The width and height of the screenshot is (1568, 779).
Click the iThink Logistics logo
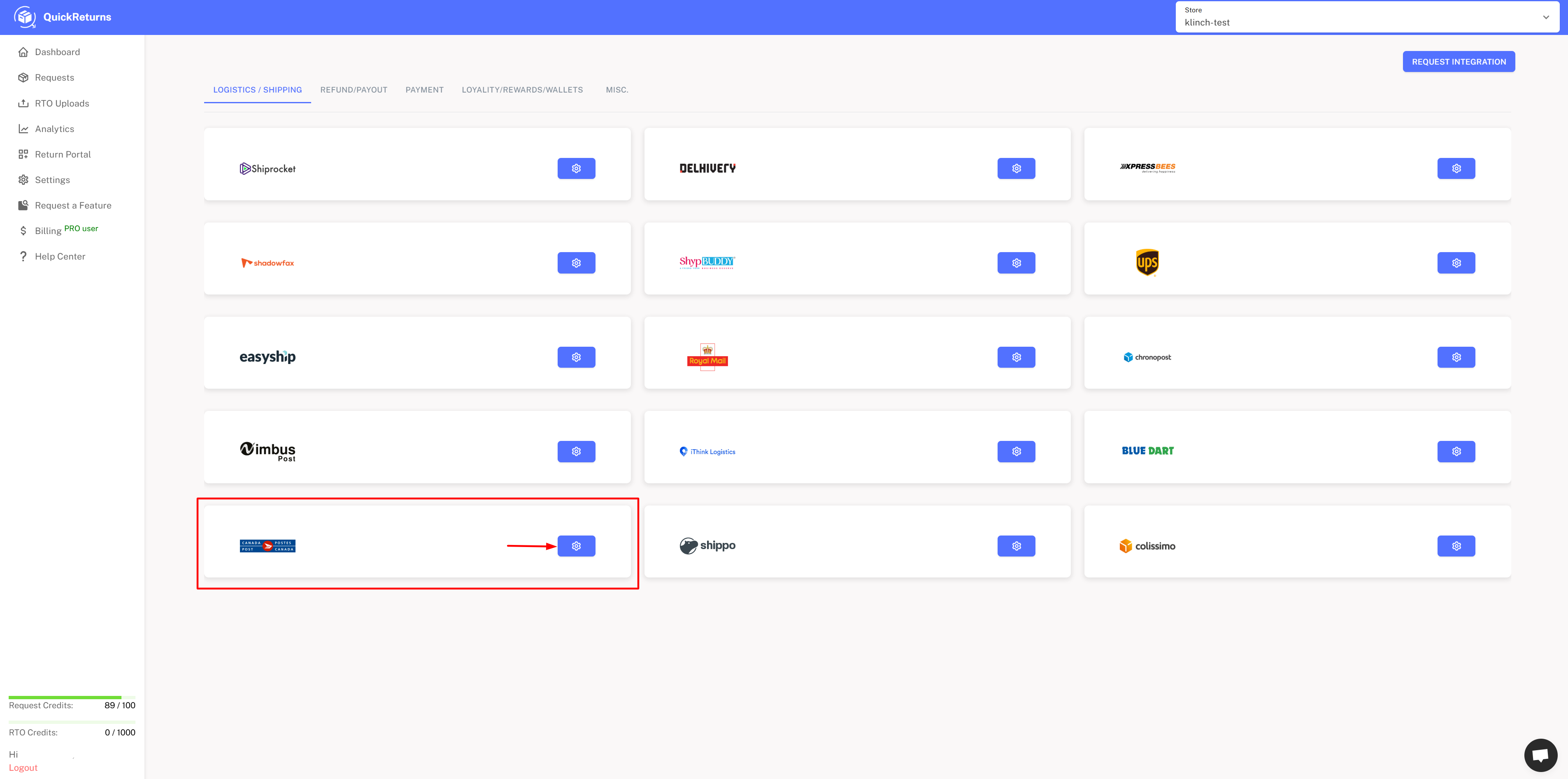[707, 451]
